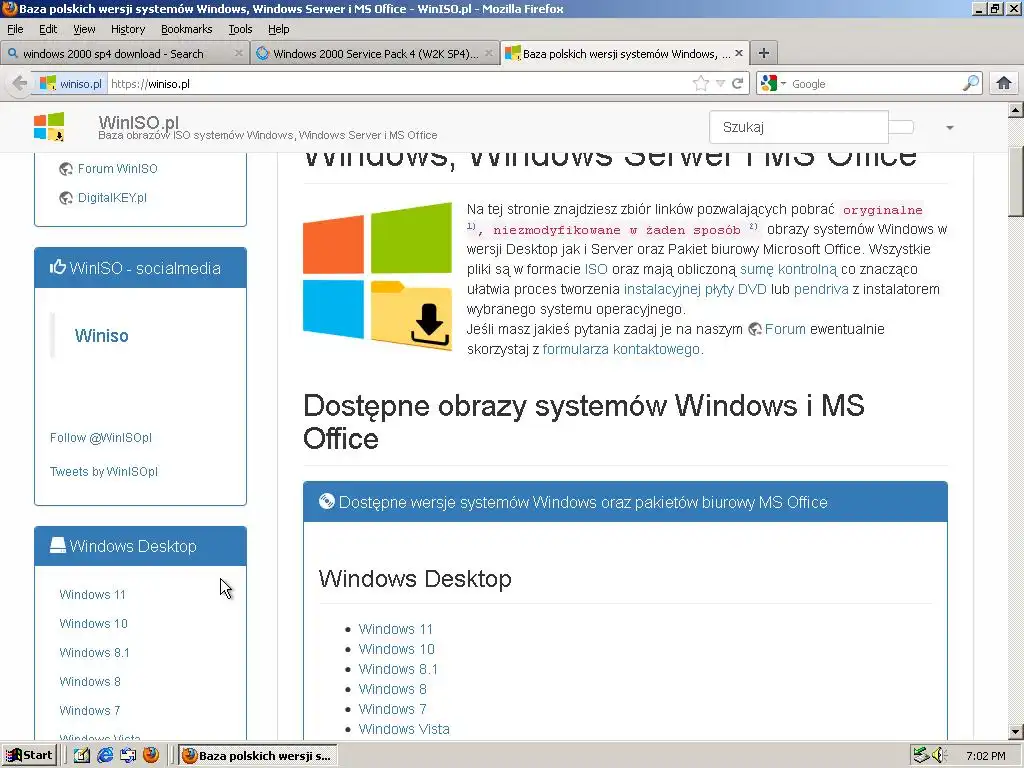Screen dimensions: 1024x768
Task: Open Windows 8 in the sidebar
Action: (89, 681)
